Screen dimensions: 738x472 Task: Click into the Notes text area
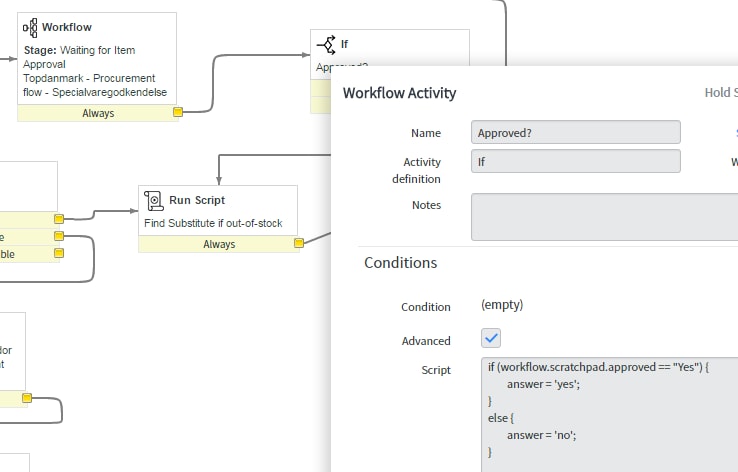tap(605, 217)
